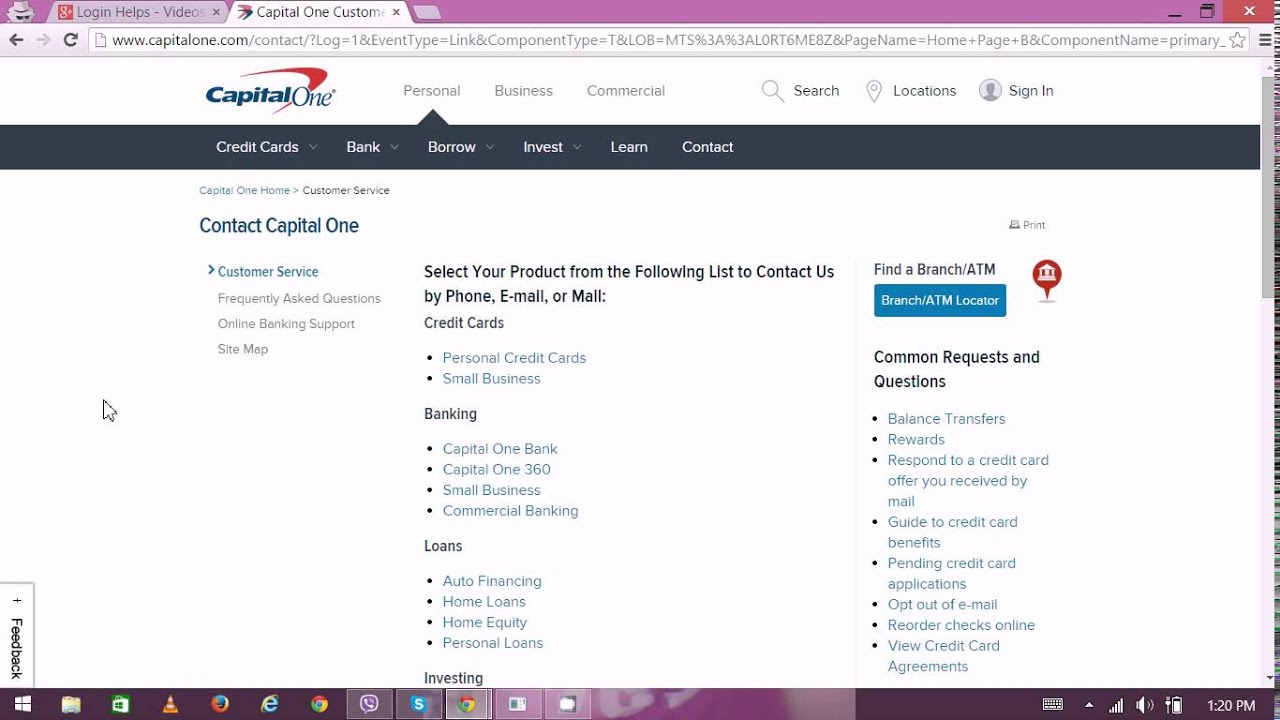Viewport: 1280px width, 720px height.
Task: Open Pending credit card applications link
Action: point(951,573)
